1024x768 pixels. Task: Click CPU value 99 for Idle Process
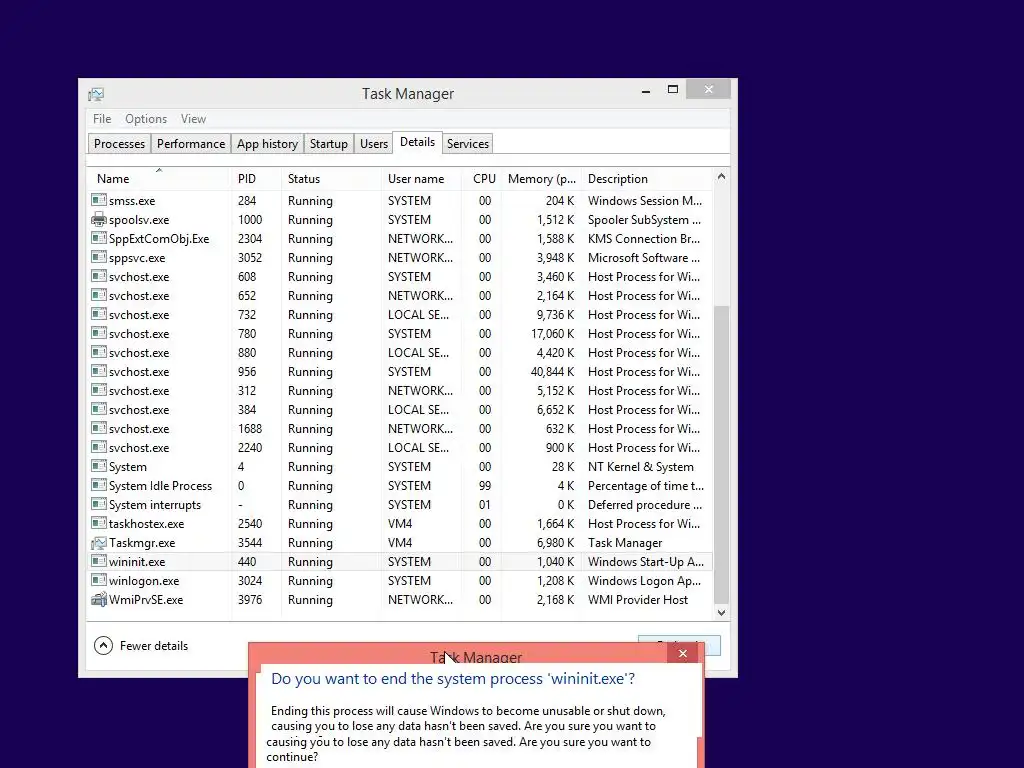485,486
